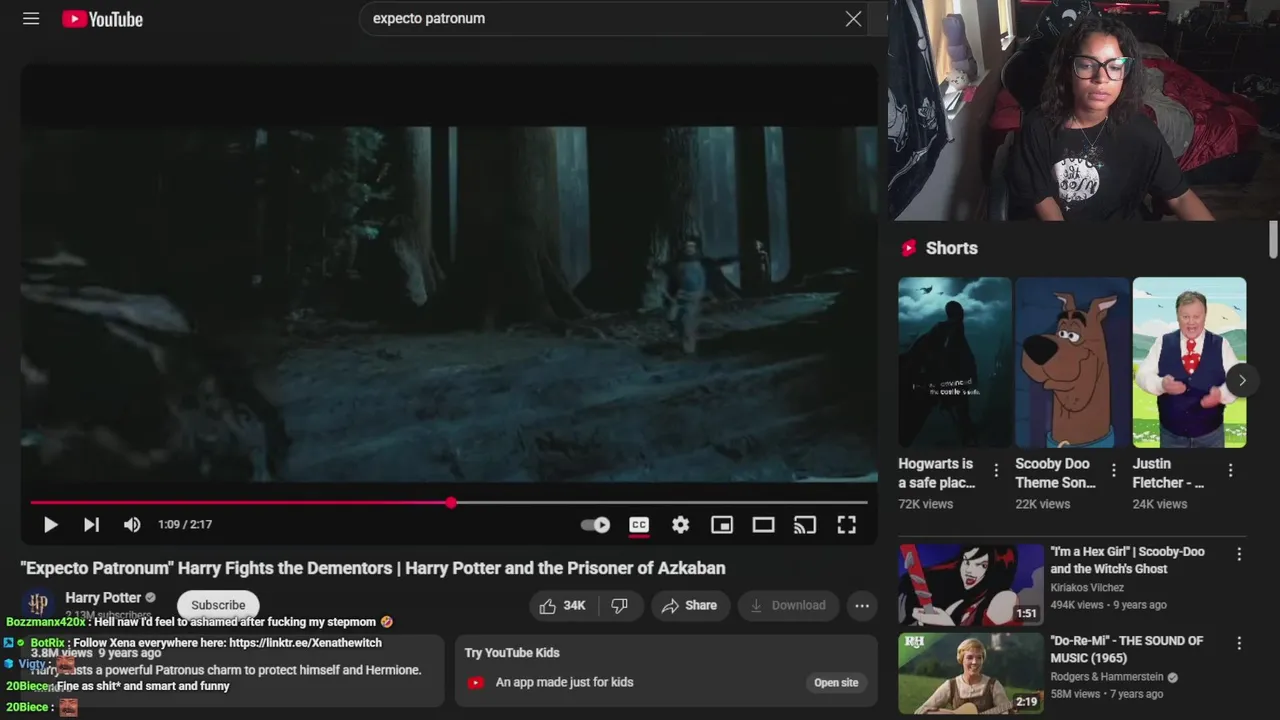Click 'Try YouTube Kids' heading
The height and width of the screenshot is (720, 1280).
(x=512, y=653)
